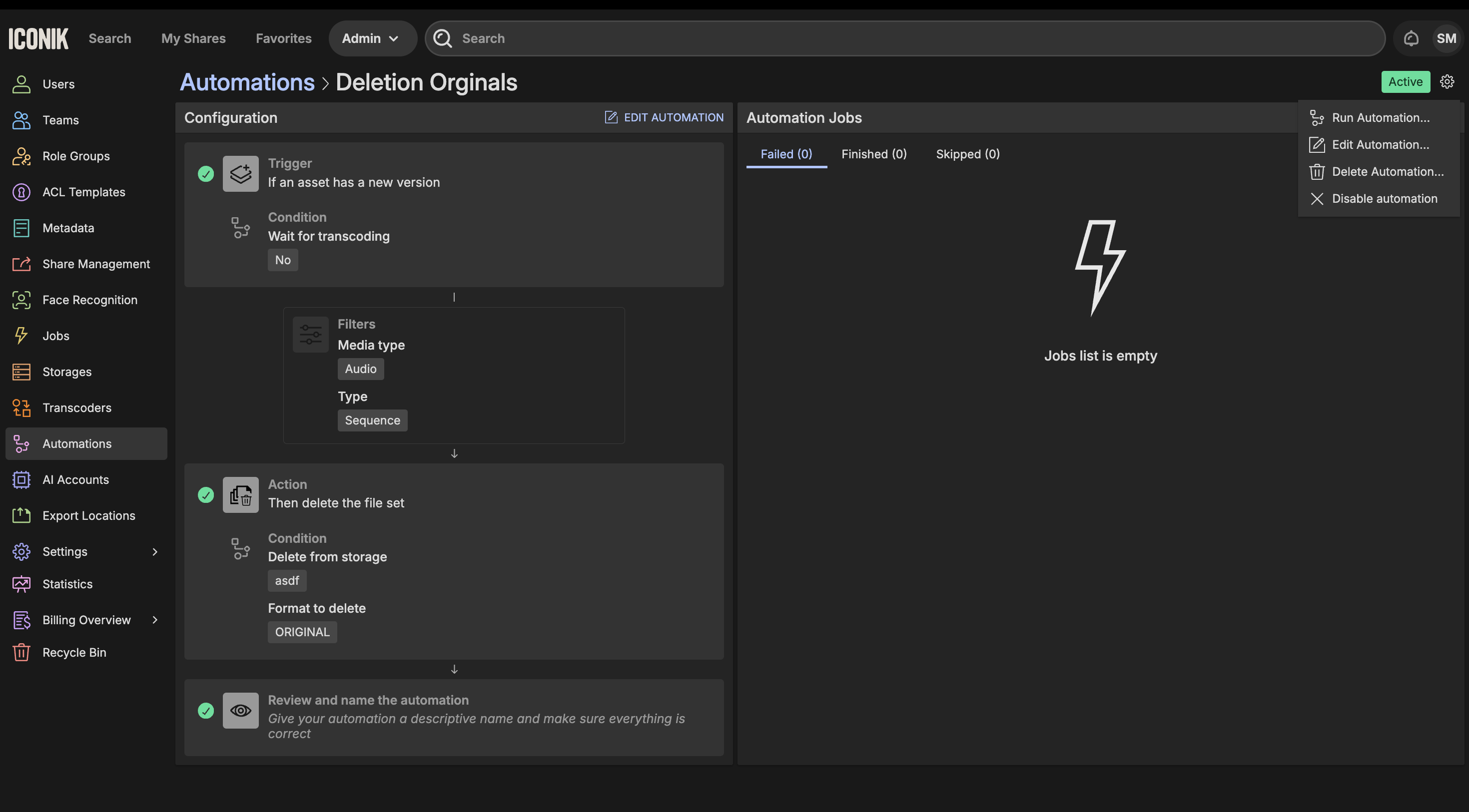Click the settings gear next to Active
1469x812 pixels.
click(x=1447, y=81)
